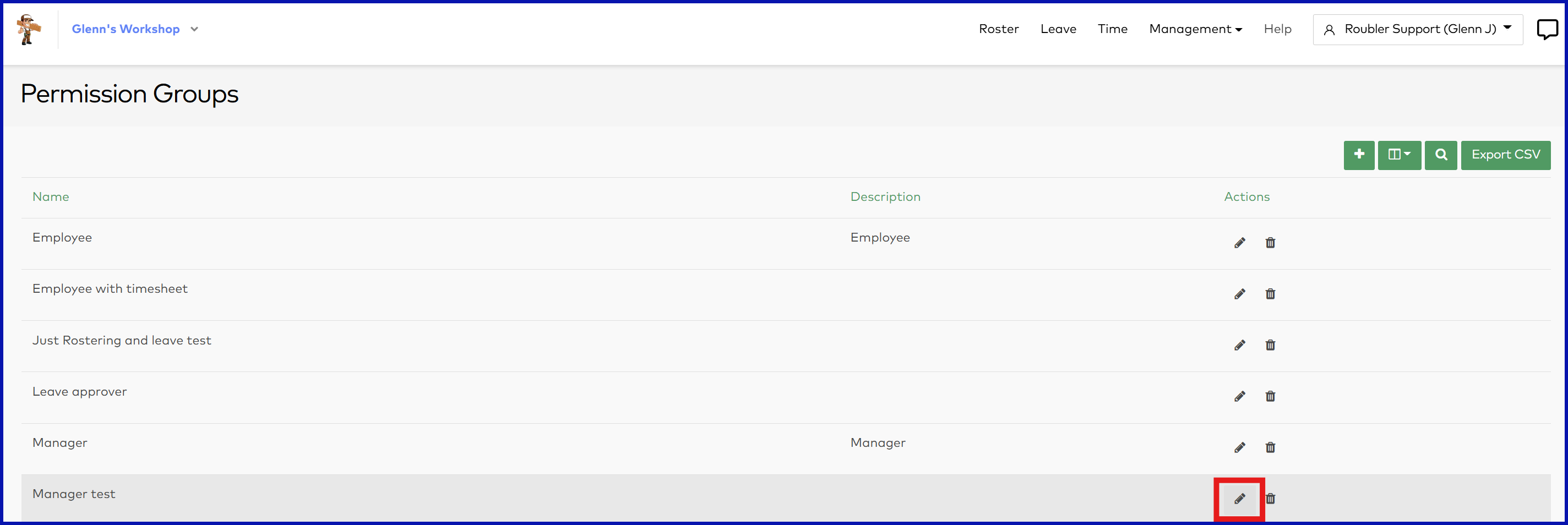Edit the Manager permission group
1568x525 pixels.
pyautogui.click(x=1239, y=447)
